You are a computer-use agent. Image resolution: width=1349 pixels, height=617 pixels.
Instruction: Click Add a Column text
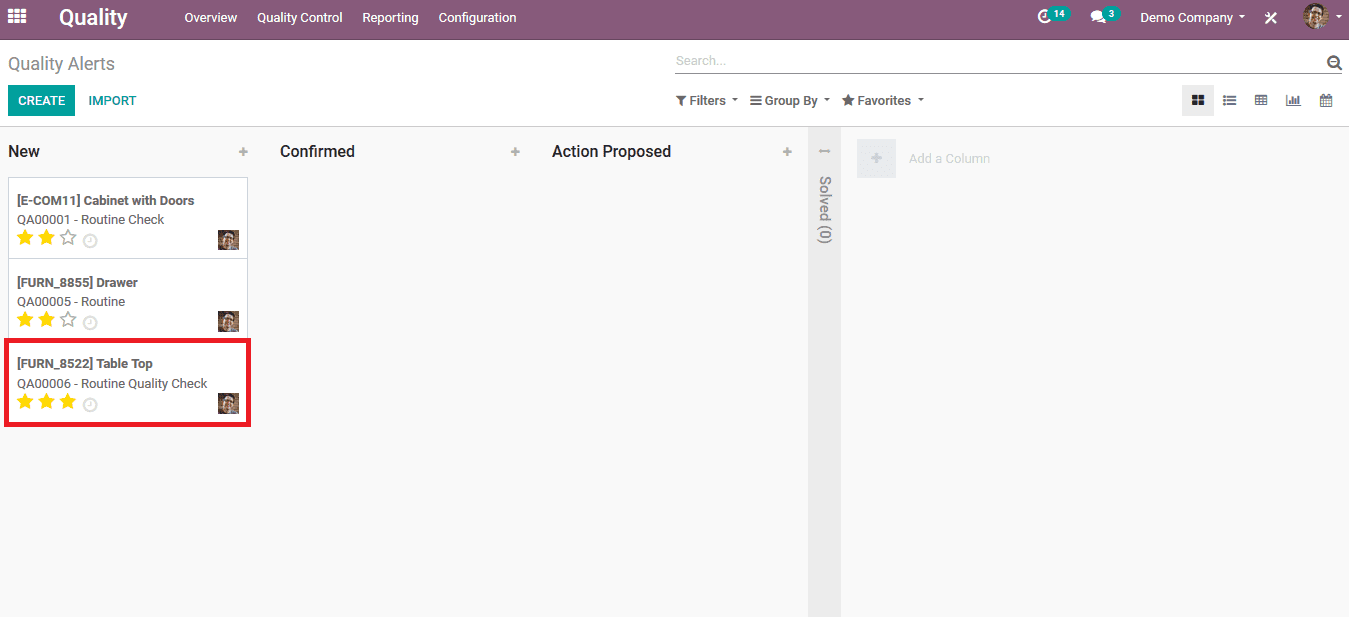(949, 159)
